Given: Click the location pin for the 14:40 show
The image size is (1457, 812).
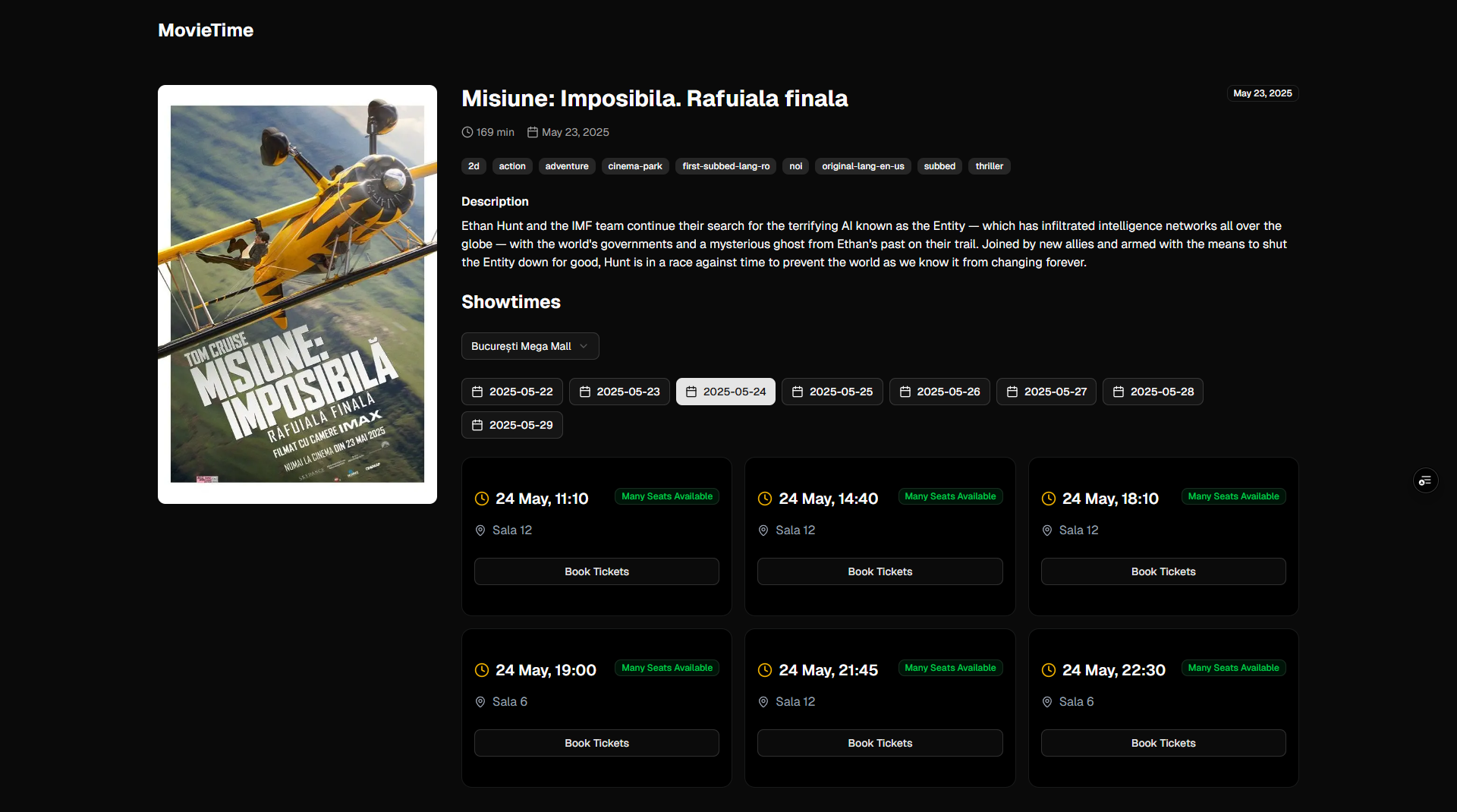Looking at the screenshot, I should pos(763,530).
